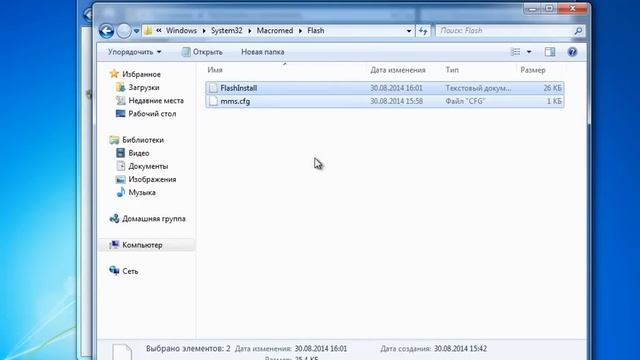Click the Домашняя группа icon
The height and width of the screenshot is (360, 640).
[114, 219]
